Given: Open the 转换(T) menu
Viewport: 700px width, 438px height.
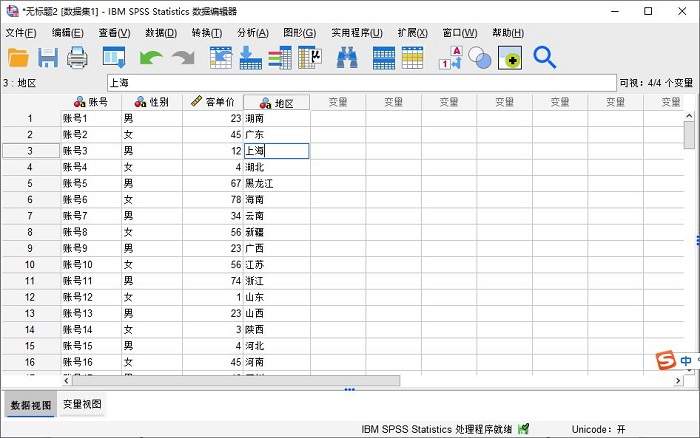Looking at the screenshot, I should [x=207, y=33].
